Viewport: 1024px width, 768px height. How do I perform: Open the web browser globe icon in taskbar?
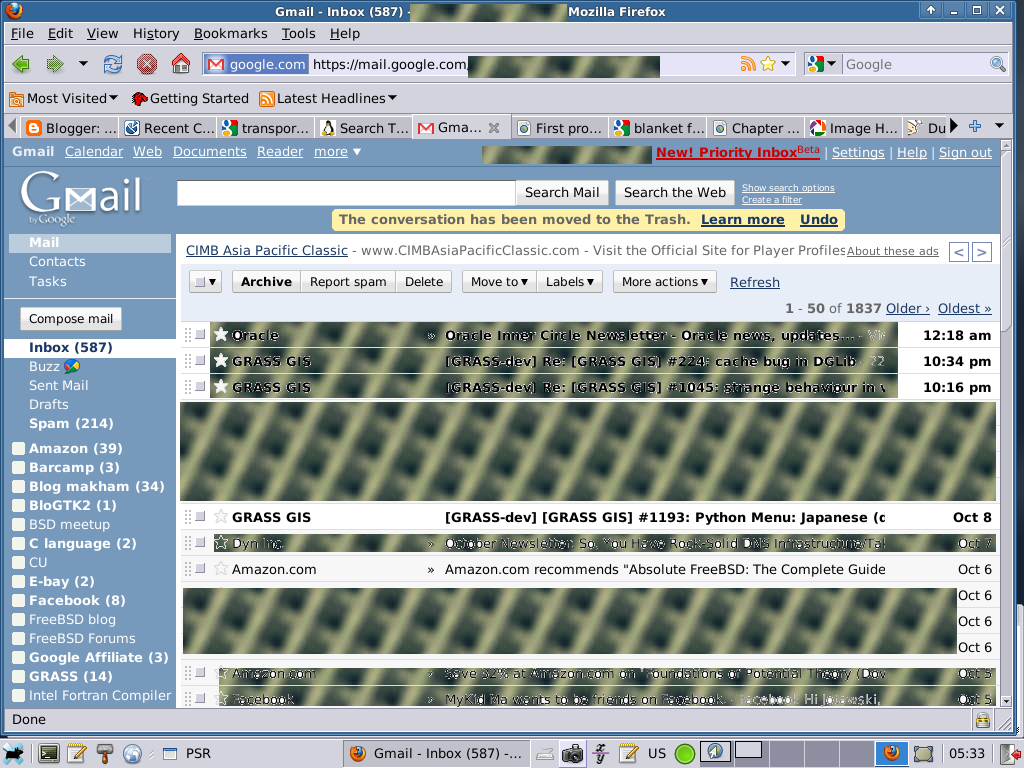[x=133, y=754]
